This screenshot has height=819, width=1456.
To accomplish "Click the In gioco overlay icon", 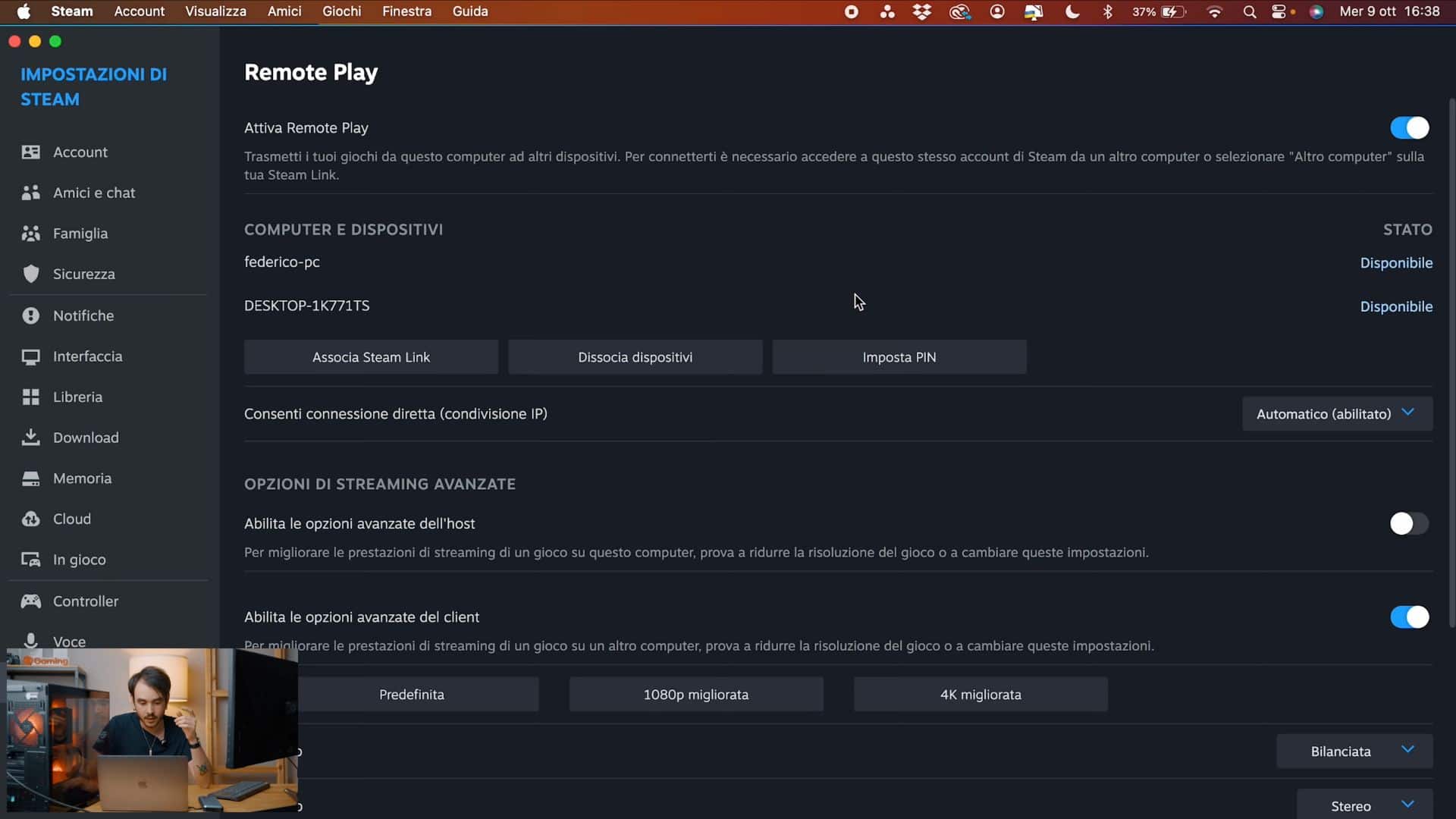I will pyautogui.click(x=30, y=560).
